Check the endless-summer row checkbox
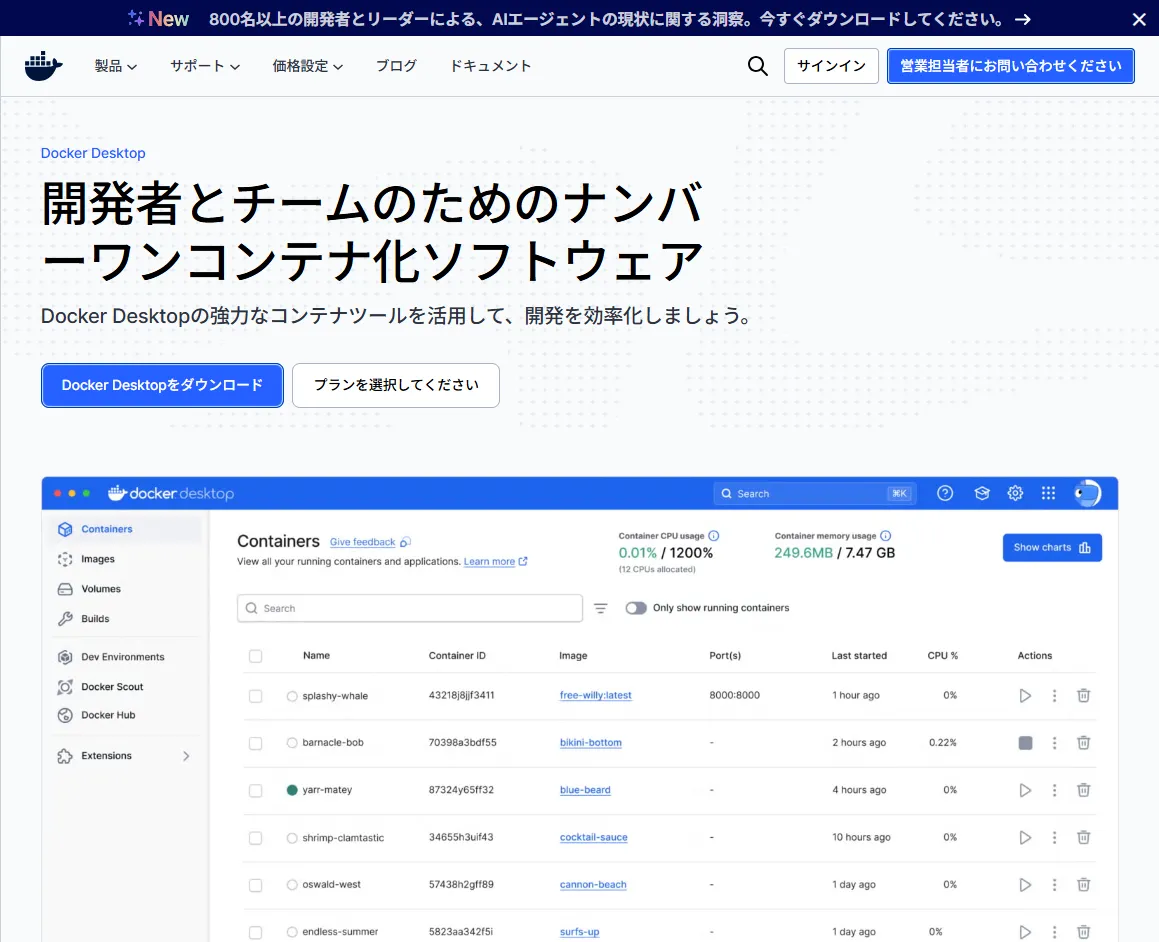Viewport: 1159px width, 942px height. click(x=256, y=932)
